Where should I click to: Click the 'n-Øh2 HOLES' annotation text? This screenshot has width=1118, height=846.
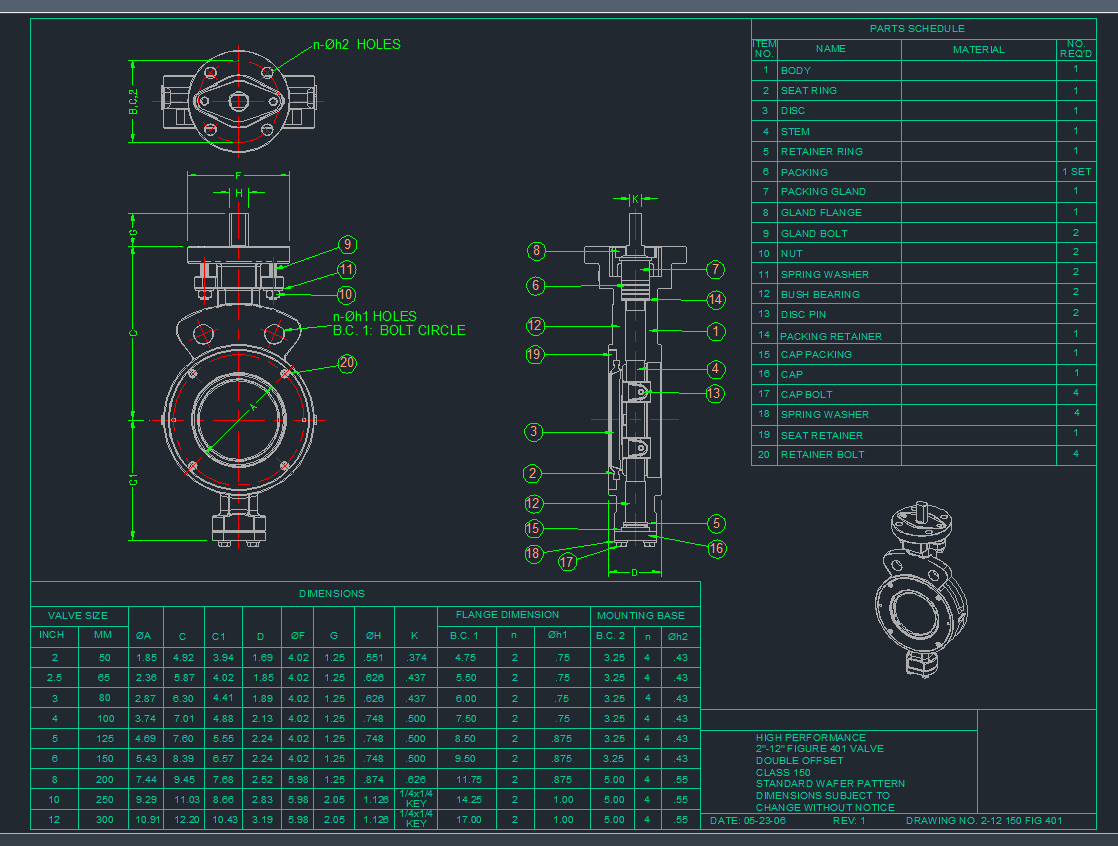(357, 45)
